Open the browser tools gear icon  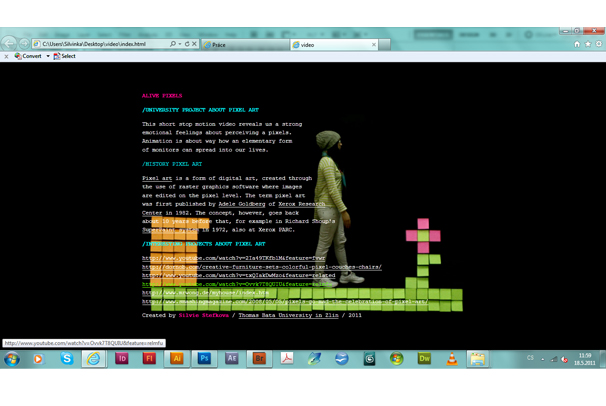click(x=598, y=44)
